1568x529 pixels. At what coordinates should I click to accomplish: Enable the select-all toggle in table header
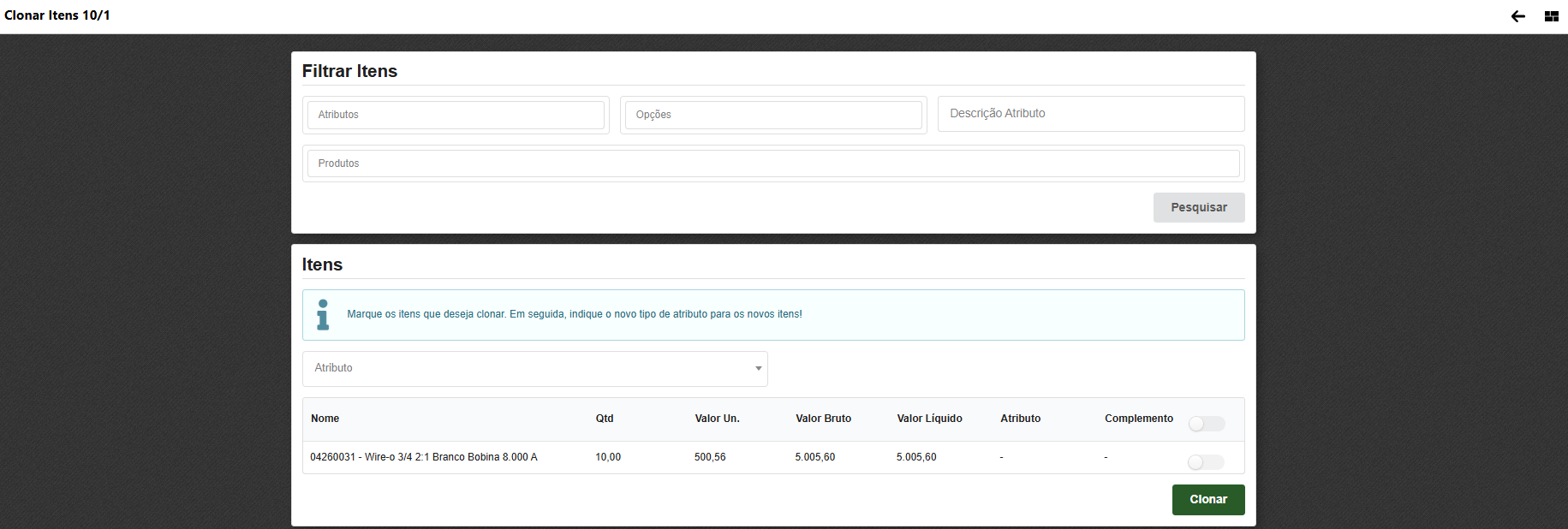pyautogui.click(x=1206, y=424)
